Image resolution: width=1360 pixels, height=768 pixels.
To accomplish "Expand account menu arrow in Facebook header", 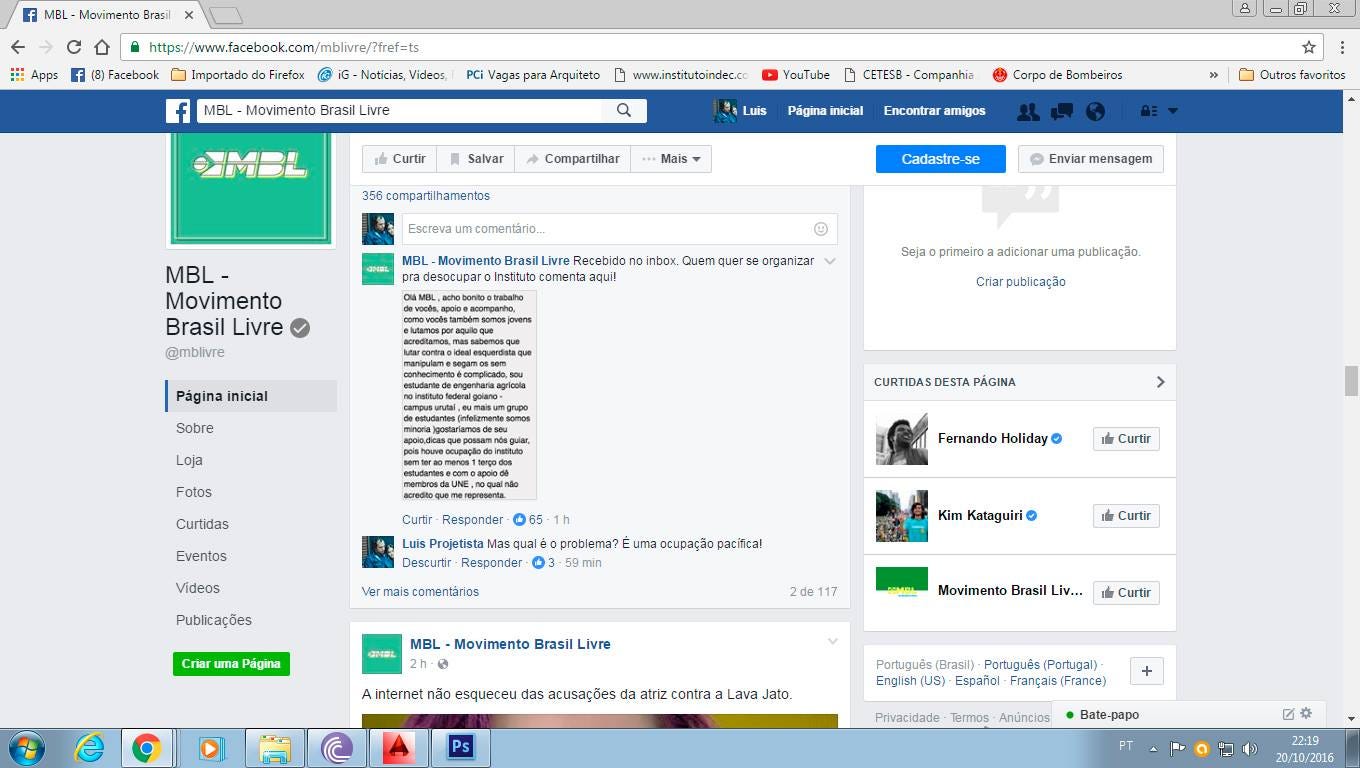I will click(x=1173, y=111).
